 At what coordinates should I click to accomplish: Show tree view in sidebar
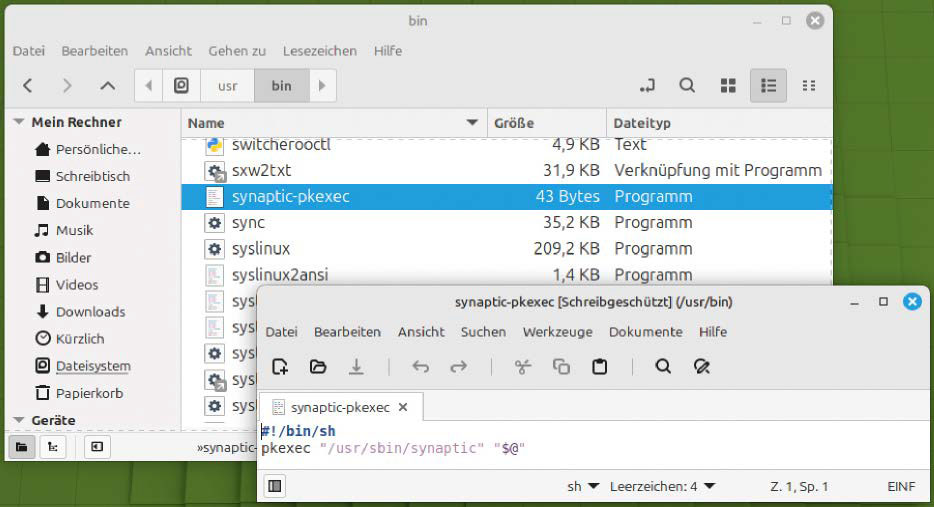[x=53, y=447]
